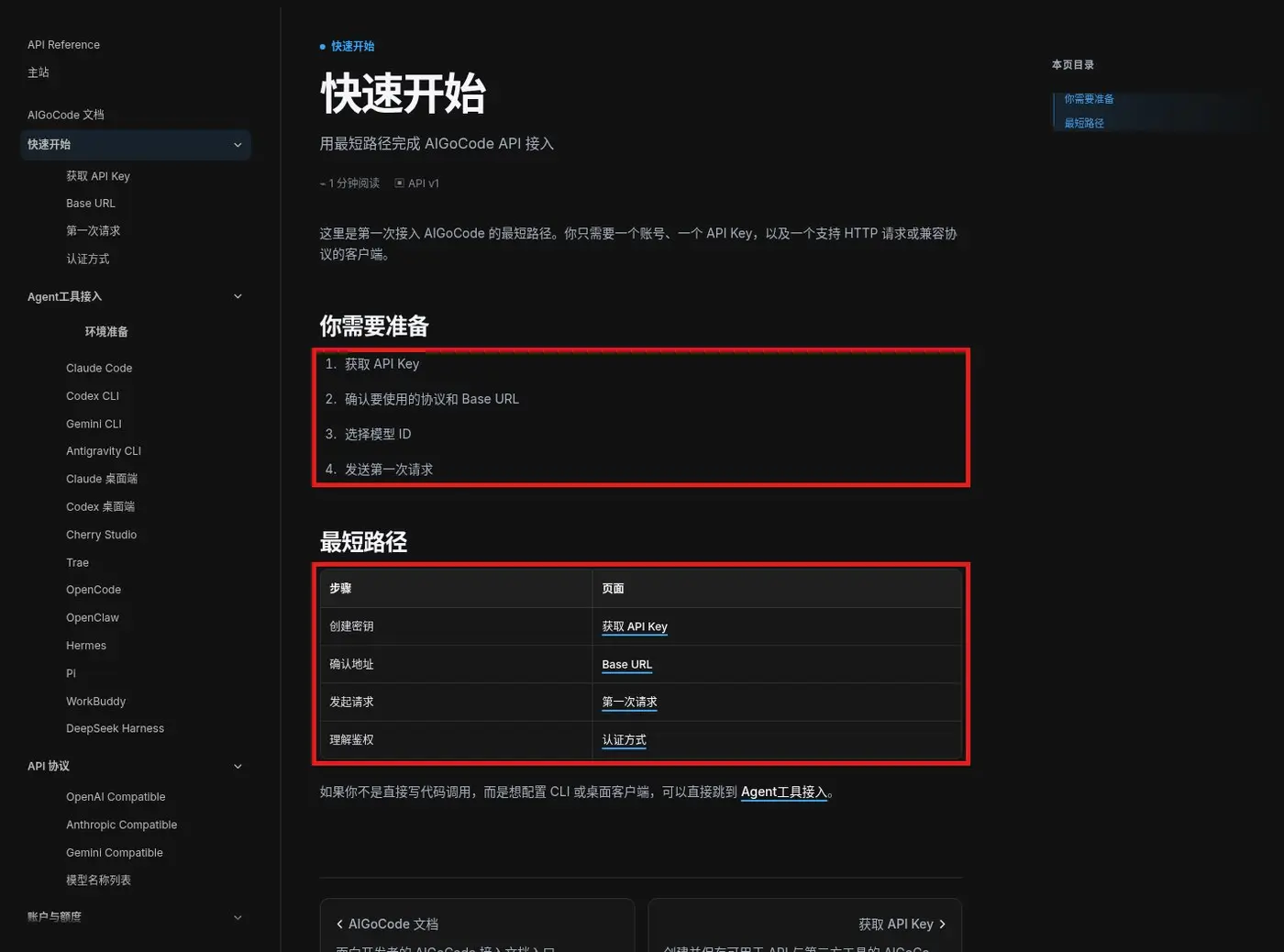This screenshot has height=952, width=1284.
Task: Click the 快速开始 breadcrumb above the title
Action: 353,46
